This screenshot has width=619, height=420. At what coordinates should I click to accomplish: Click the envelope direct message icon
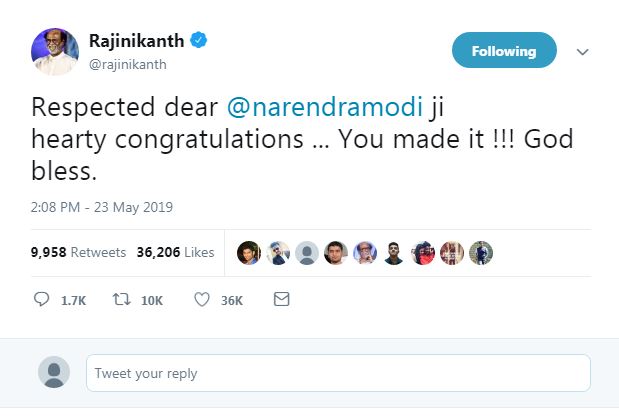coord(282,299)
